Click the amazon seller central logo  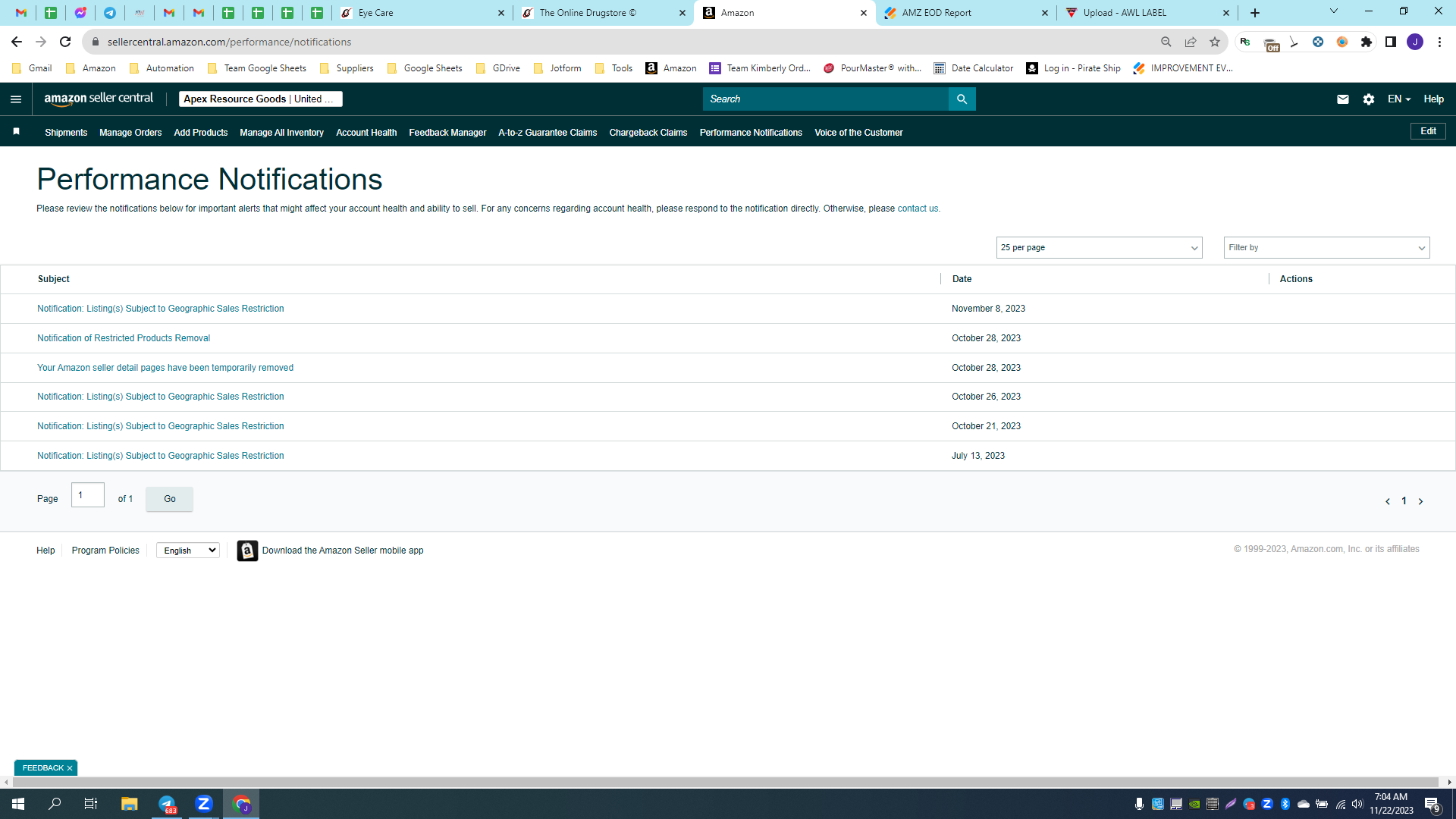point(99,99)
